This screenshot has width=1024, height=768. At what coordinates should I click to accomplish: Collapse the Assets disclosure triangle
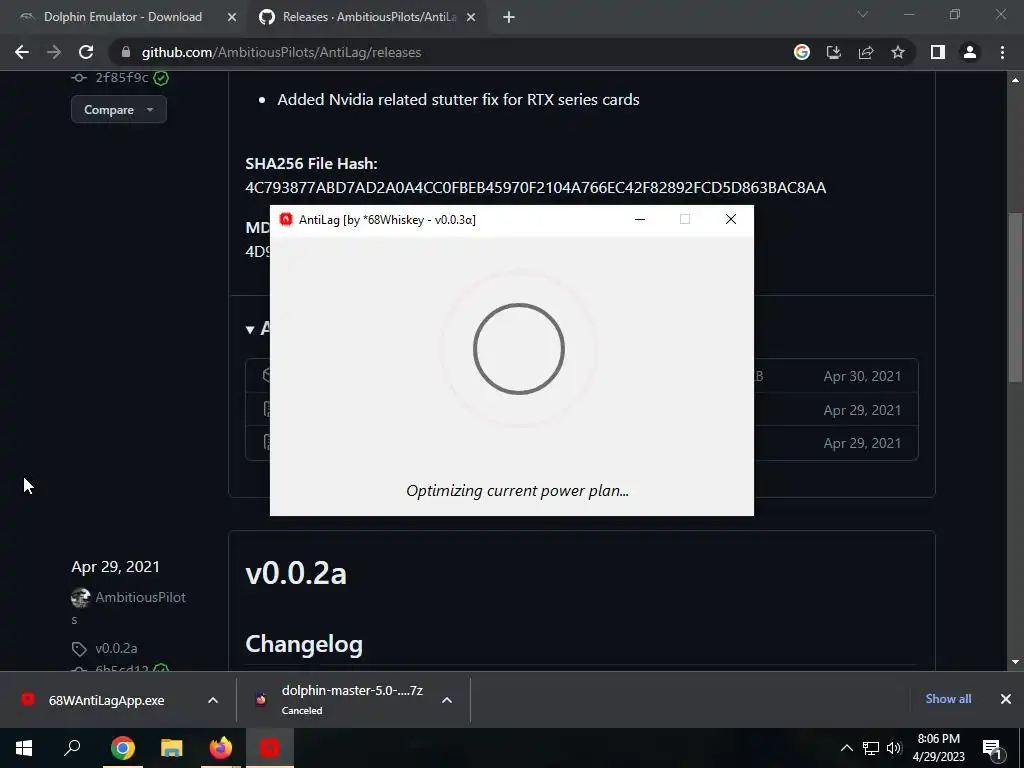pos(250,329)
